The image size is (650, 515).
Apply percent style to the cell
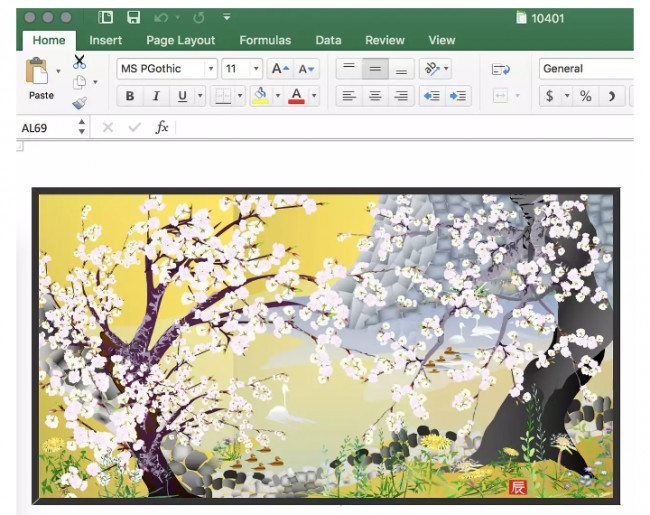tap(585, 96)
